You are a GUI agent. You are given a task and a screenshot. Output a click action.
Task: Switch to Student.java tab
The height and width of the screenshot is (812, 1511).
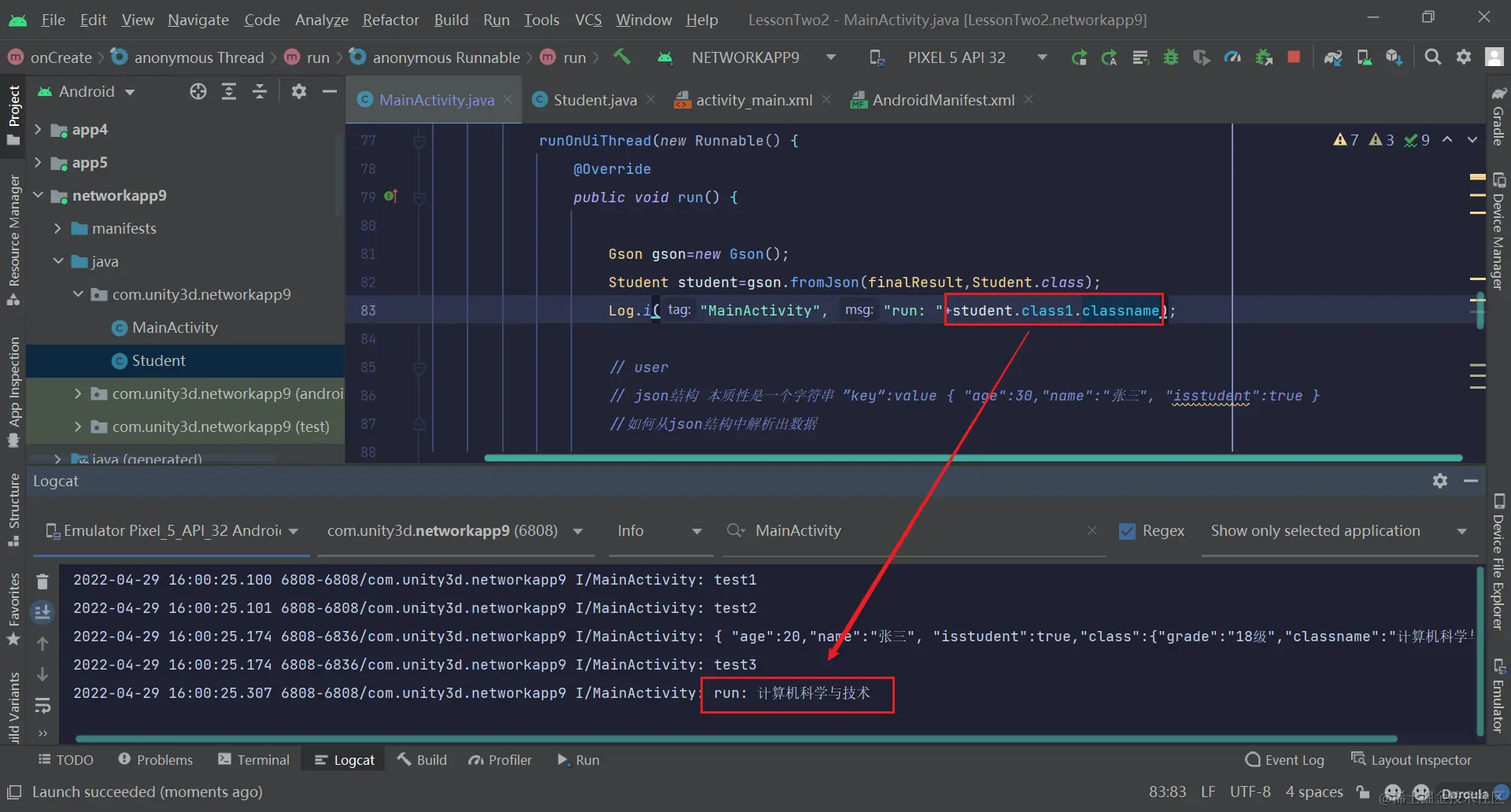point(594,100)
